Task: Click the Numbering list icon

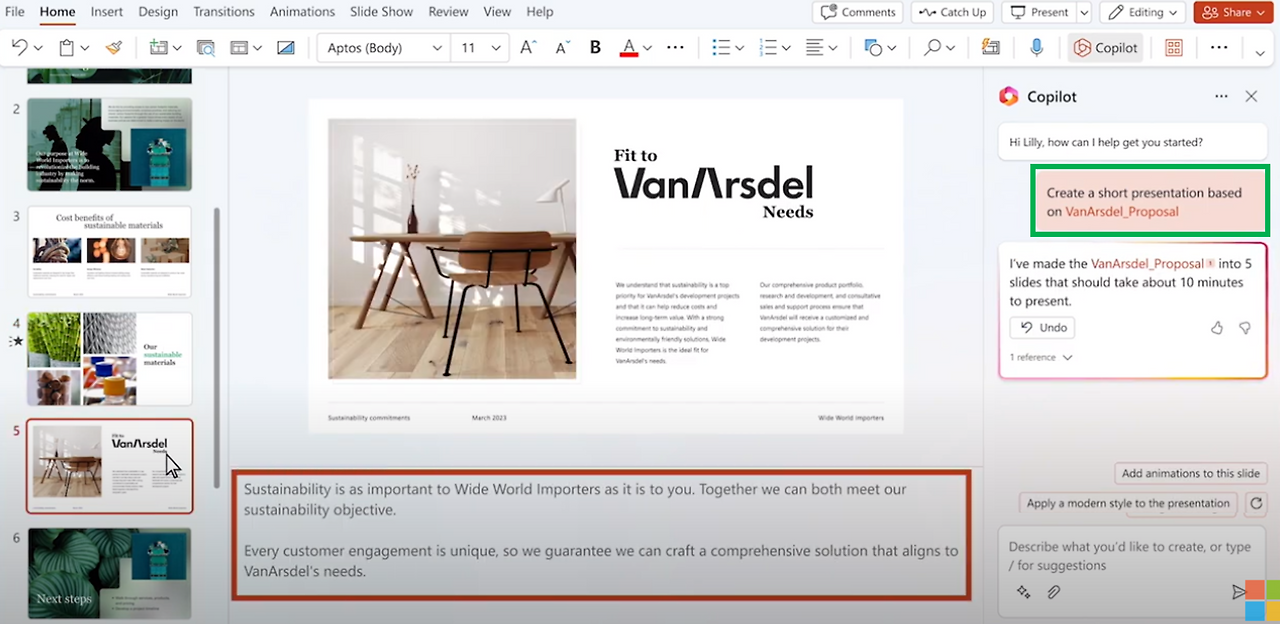Action: (769, 47)
